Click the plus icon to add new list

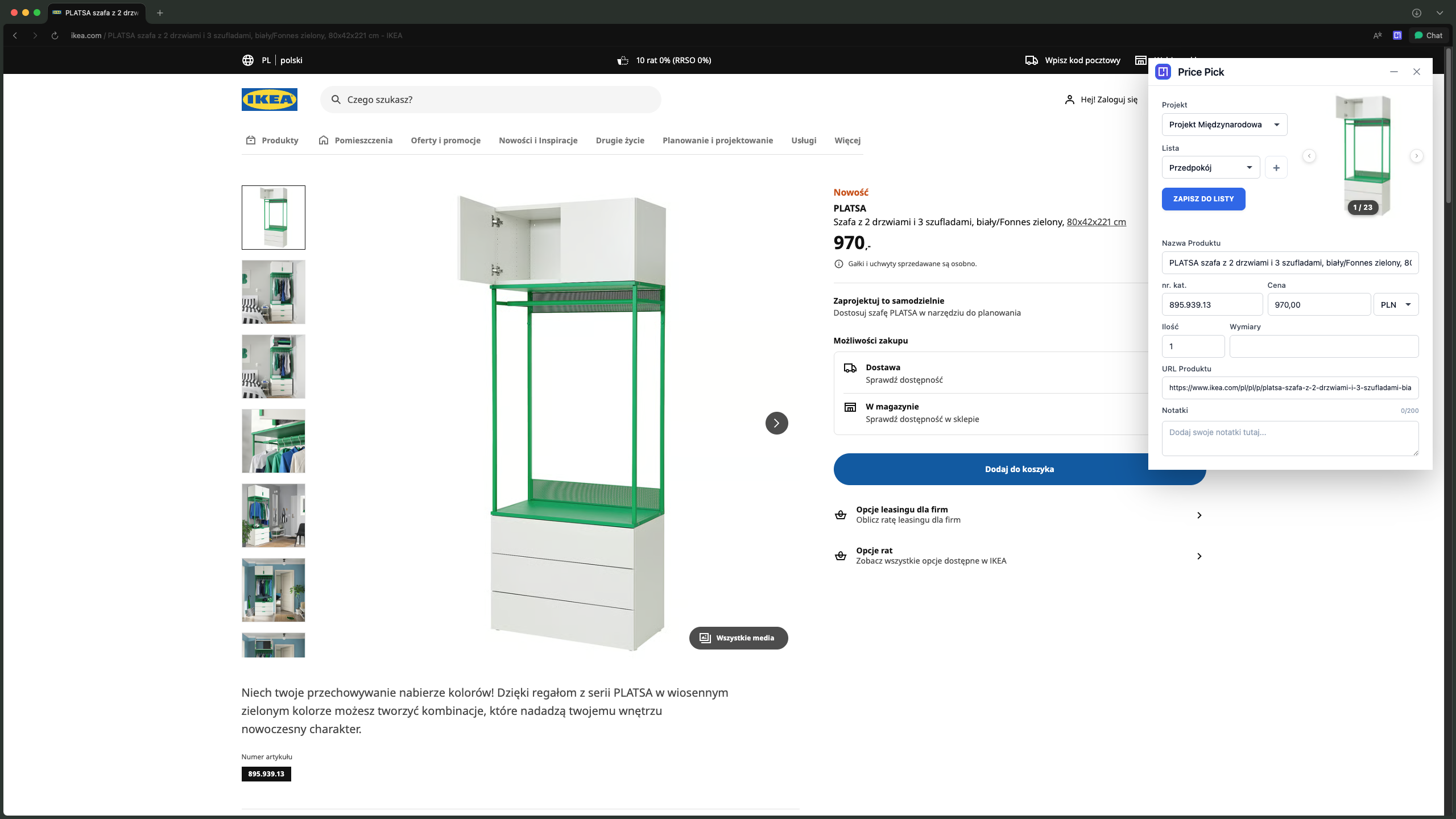(1276, 167)
